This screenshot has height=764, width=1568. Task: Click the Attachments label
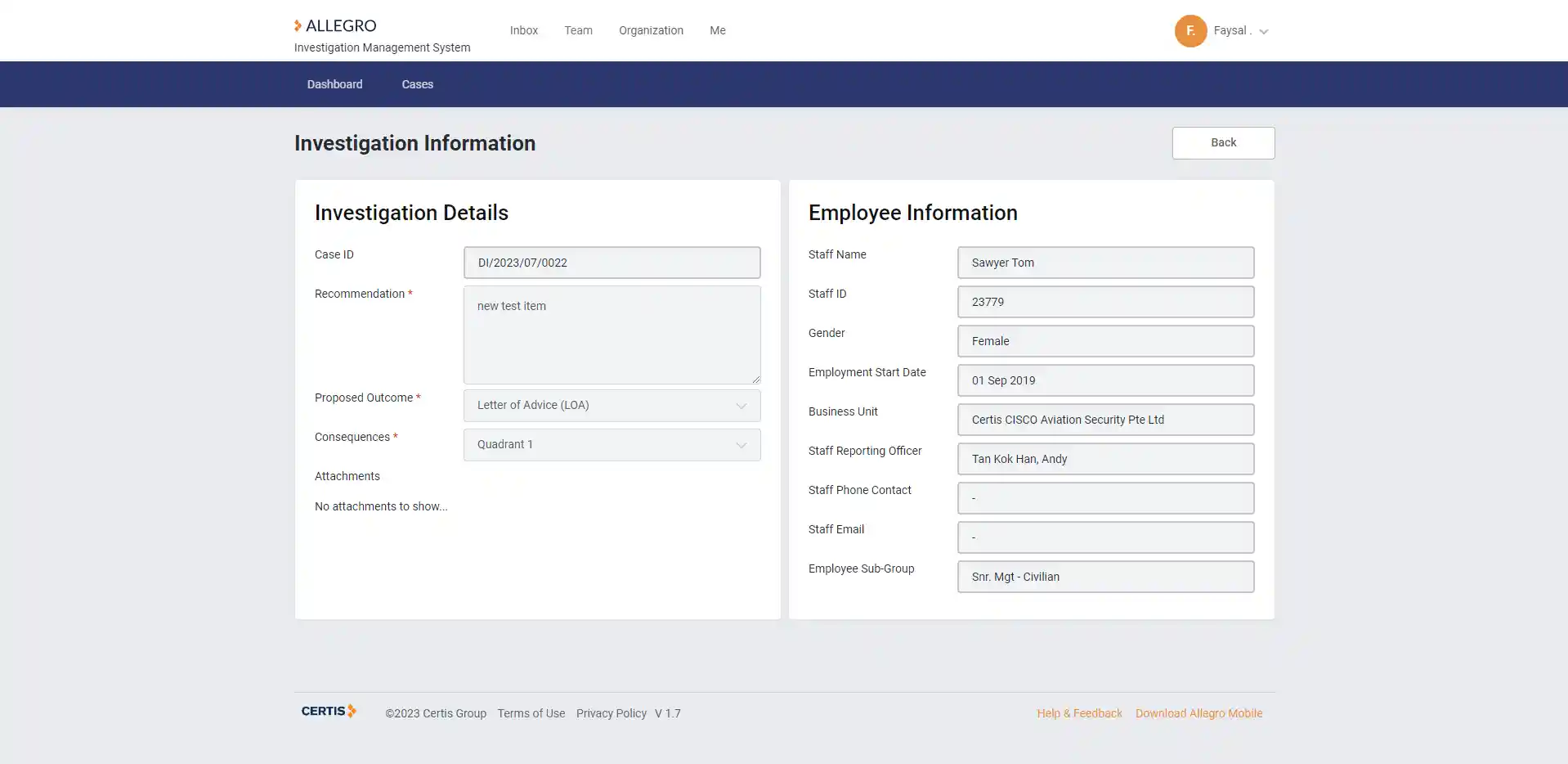coord(347,476)
